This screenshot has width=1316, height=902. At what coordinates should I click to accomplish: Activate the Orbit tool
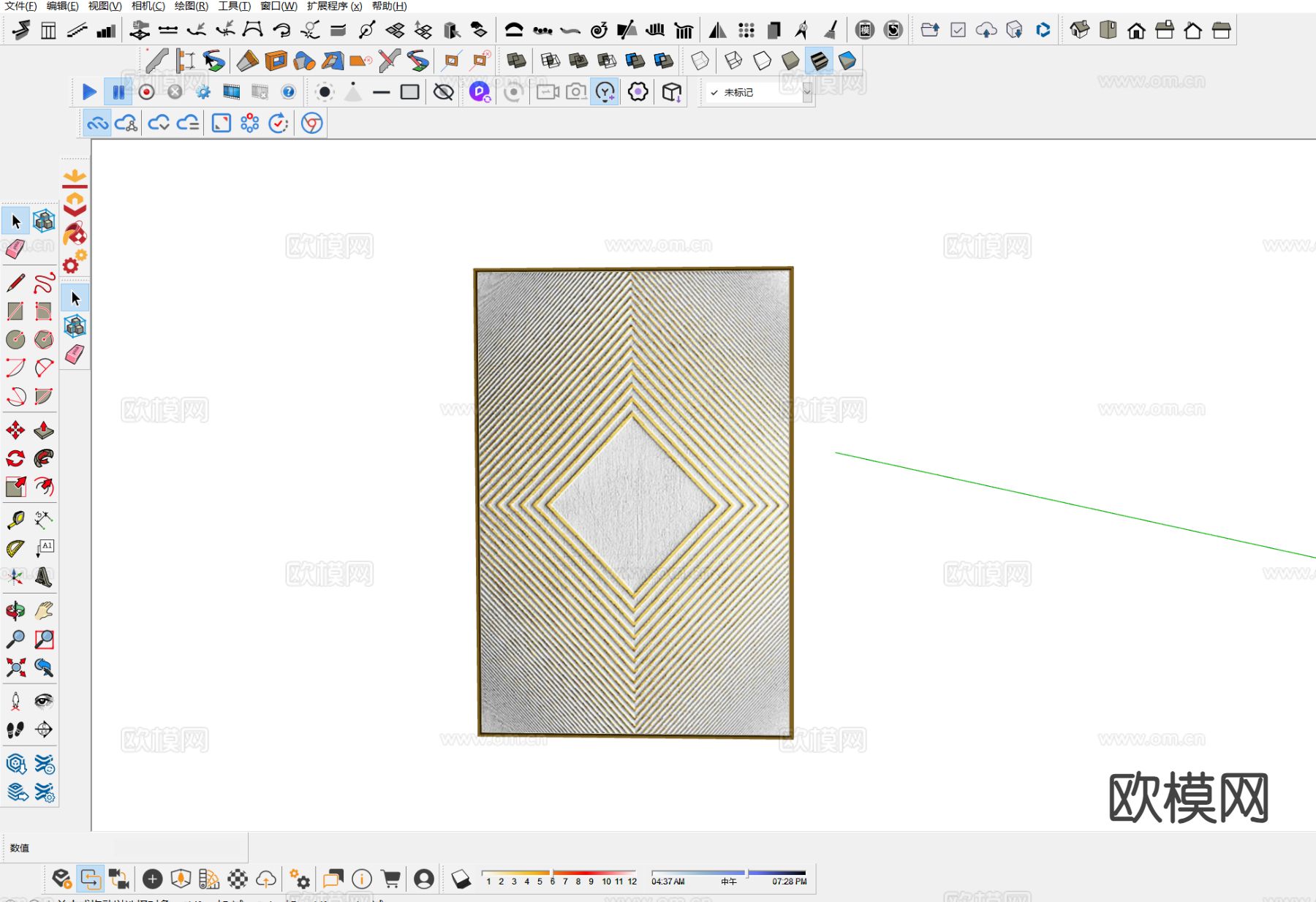click(x=15, y=610)
